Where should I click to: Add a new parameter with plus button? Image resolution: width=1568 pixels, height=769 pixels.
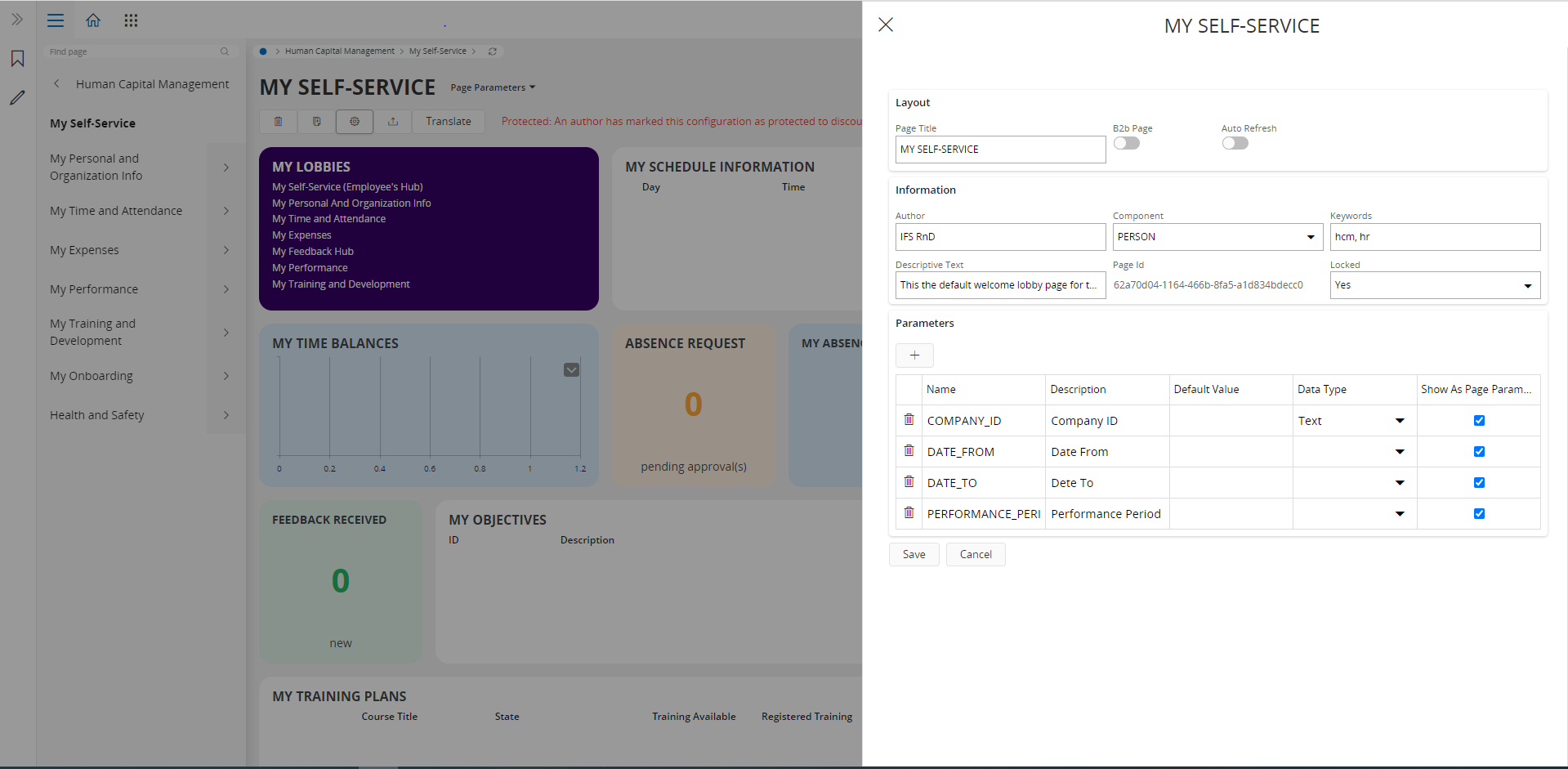(914, 355)
